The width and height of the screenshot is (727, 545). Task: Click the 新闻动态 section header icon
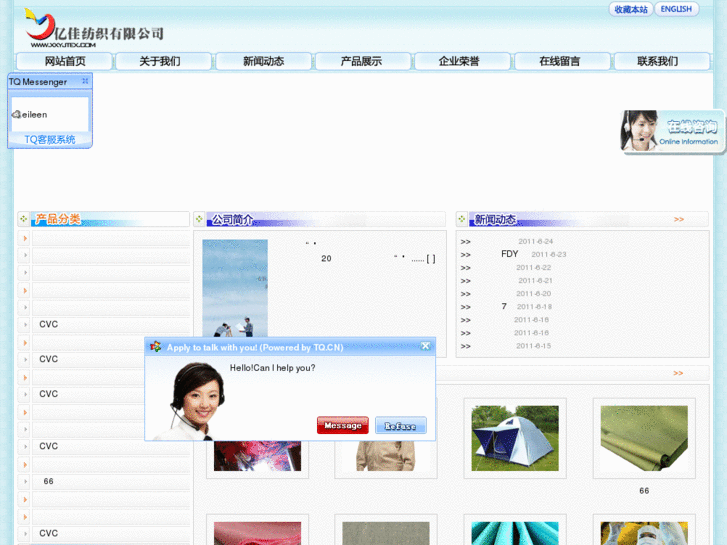[462, 218]
